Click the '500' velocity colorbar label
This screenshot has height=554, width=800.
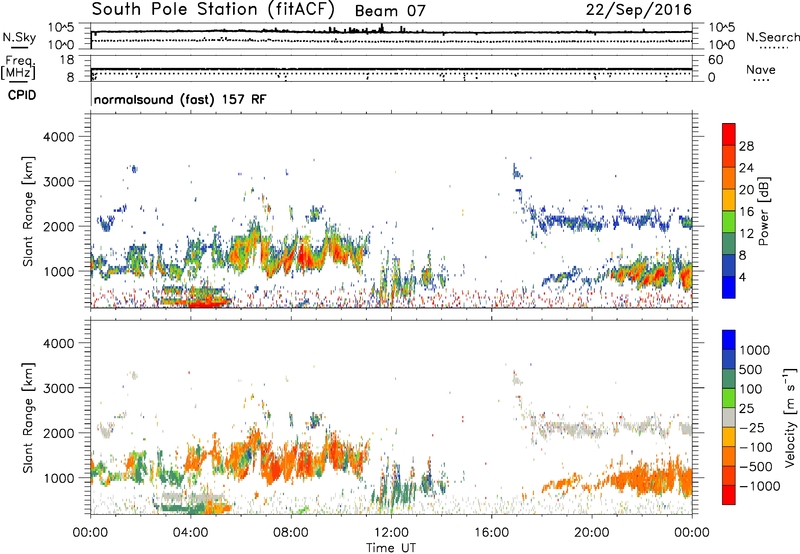pyautogui.click(x=751, y=370)
